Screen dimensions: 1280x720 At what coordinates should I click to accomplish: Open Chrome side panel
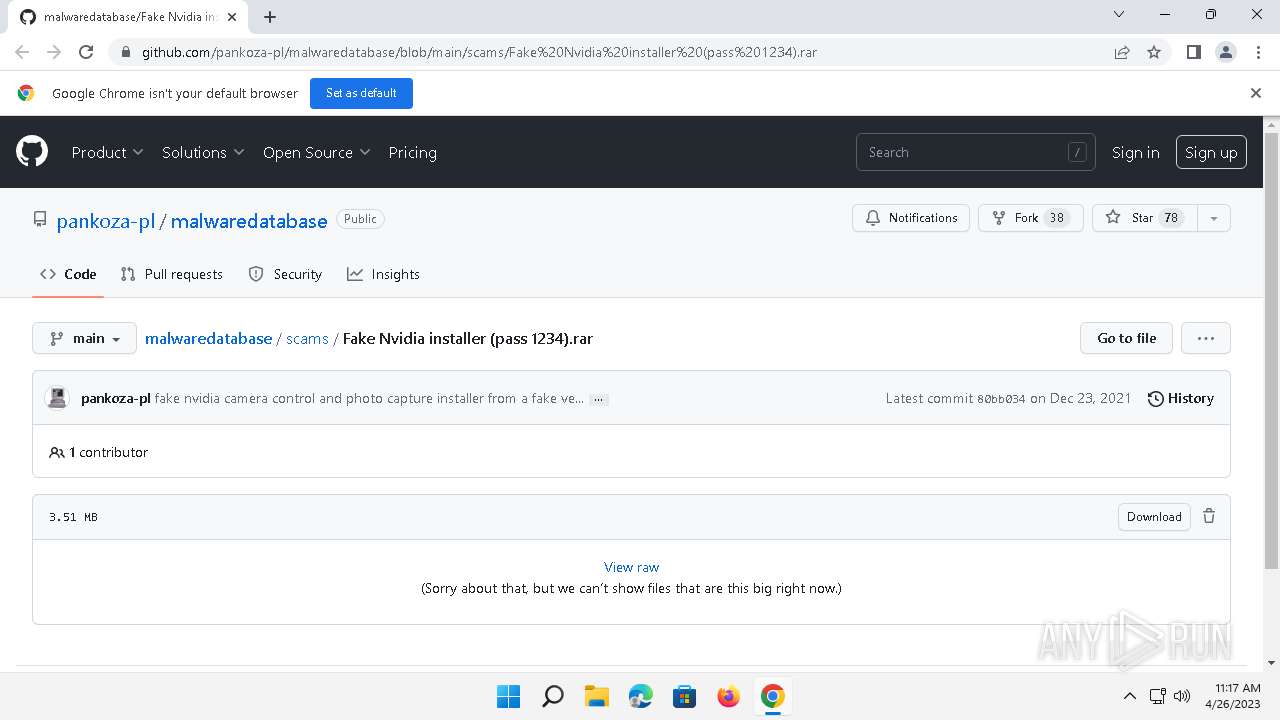click(1193, 52)
